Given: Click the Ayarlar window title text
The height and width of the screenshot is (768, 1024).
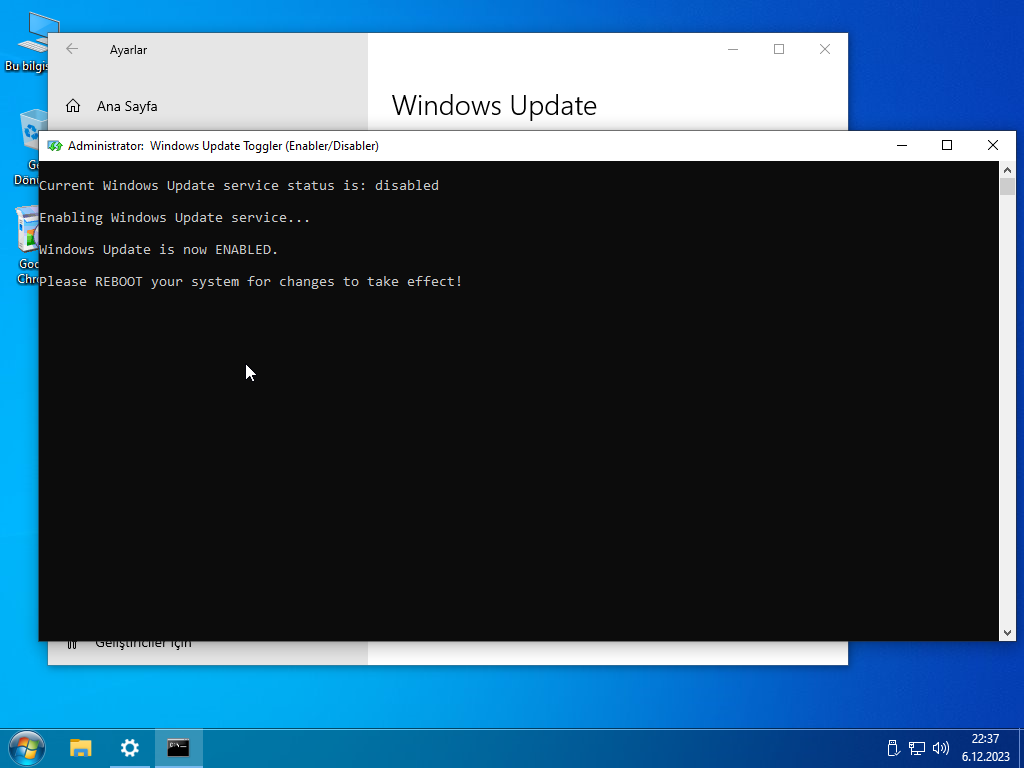Looking at the screenshot, I should 128,50.
